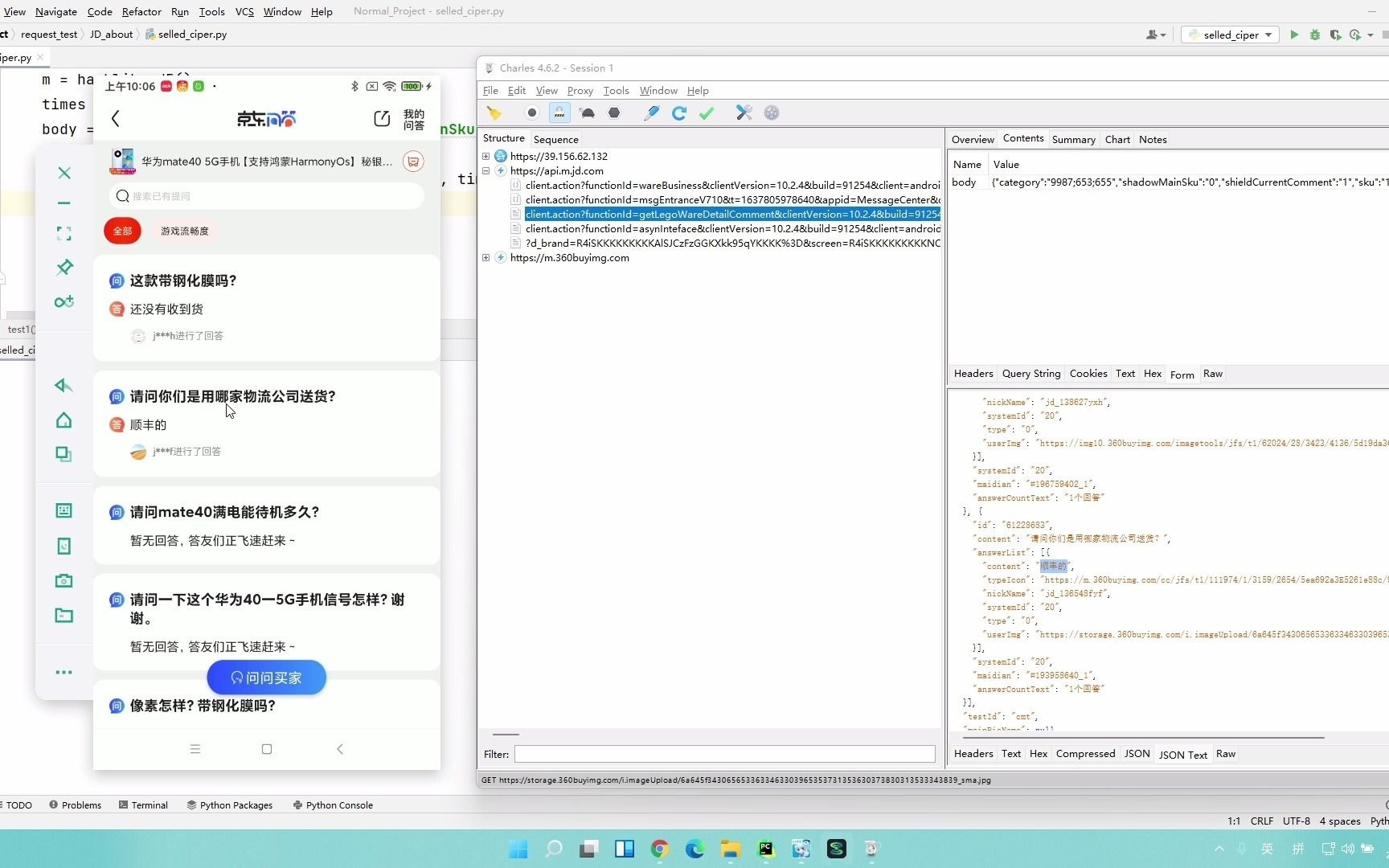Toggle the phone mirror pin-on-top icon

64,267
